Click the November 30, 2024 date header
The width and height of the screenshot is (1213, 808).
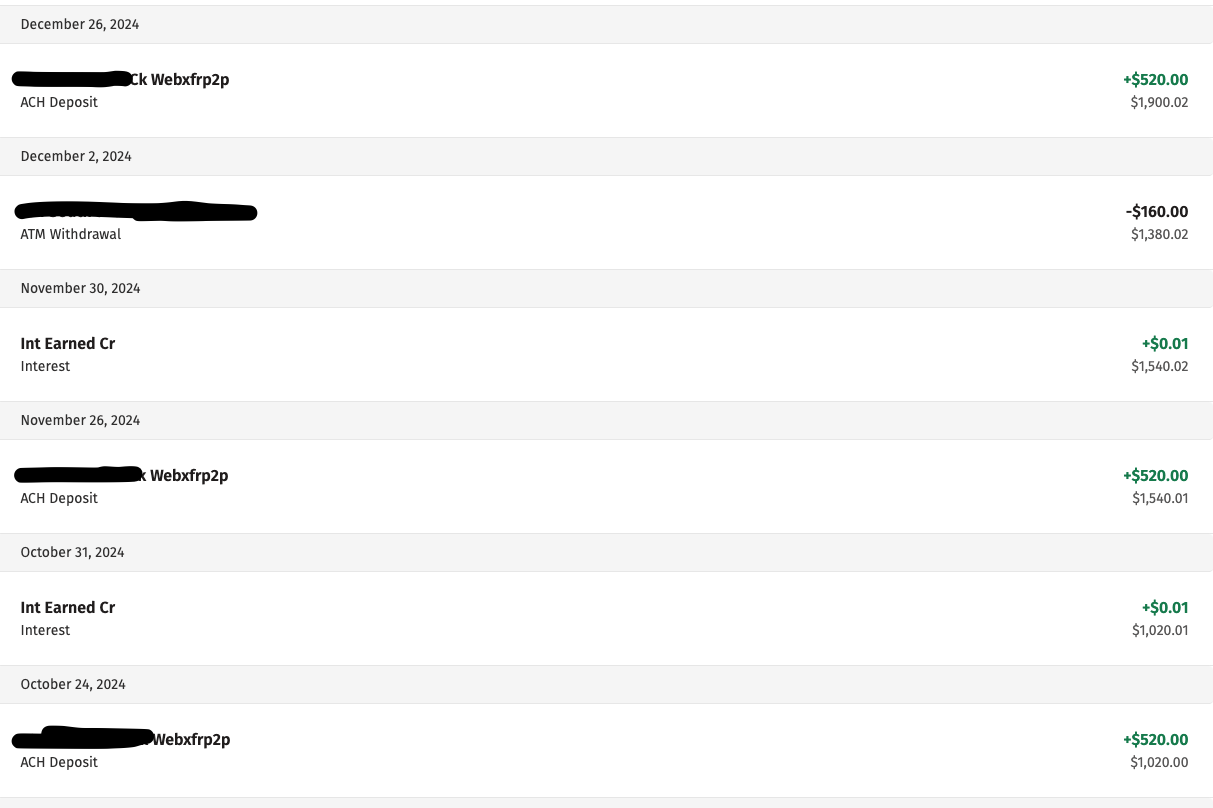(x=80, y=288)
